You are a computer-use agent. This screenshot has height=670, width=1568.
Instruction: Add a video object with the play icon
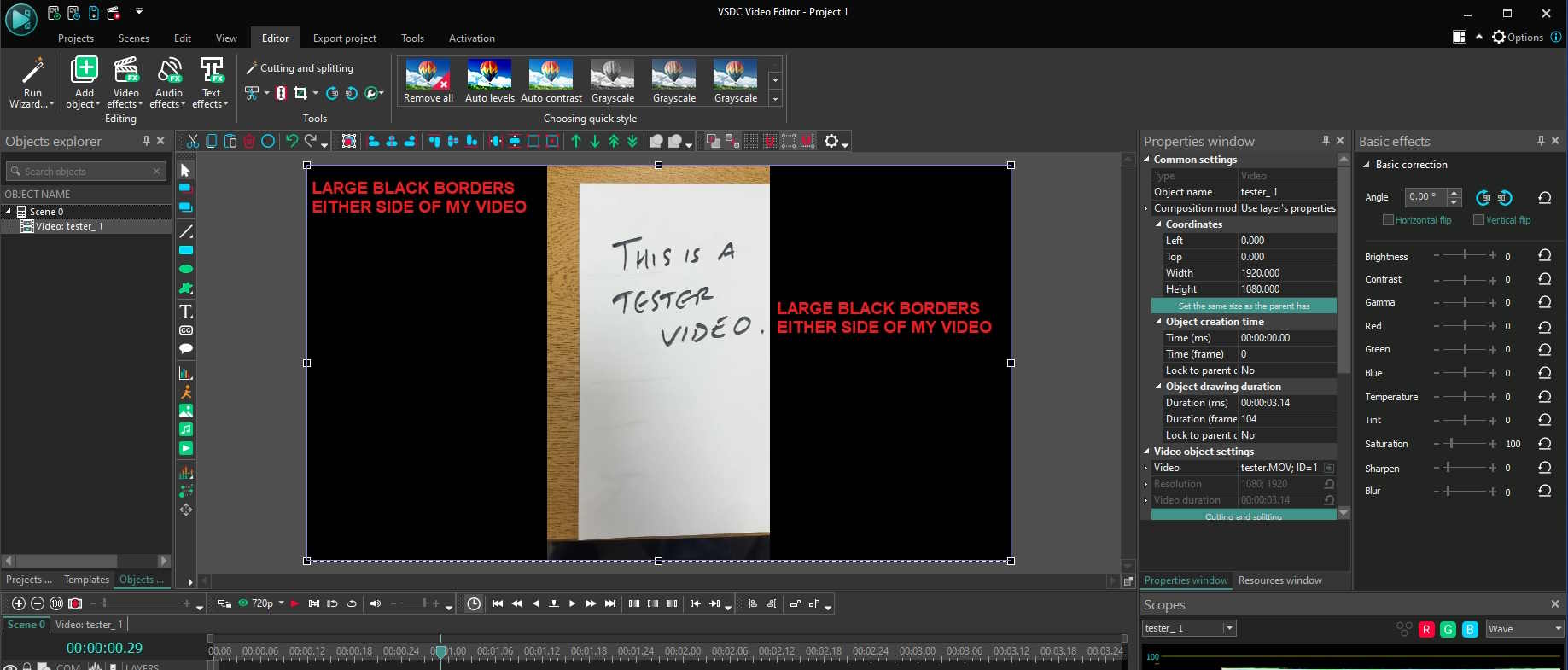point(186,448)
